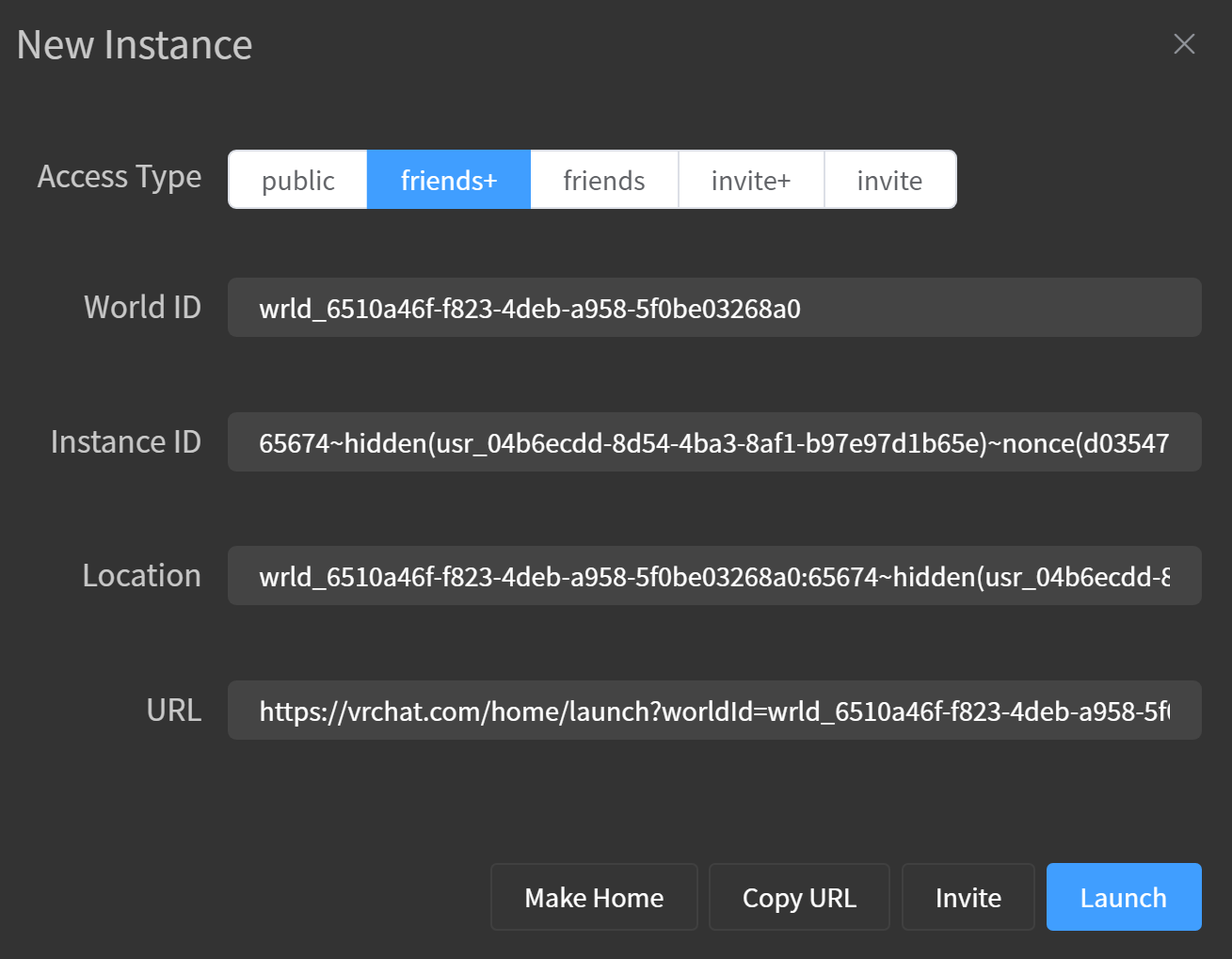Click the wrld_ ID text in World ID
The height and width of the screenshot is (959, 1232).
pyautogui.click(x=529, y=308)
